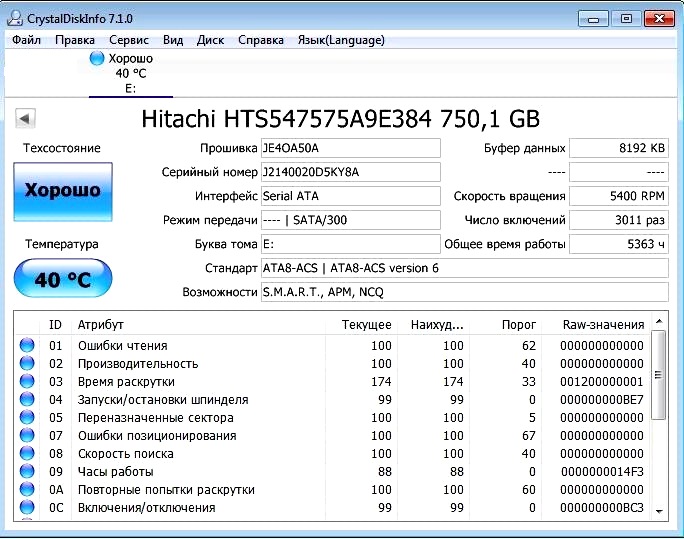This screenshot has height=539, width=684.
Task: Click the Порог column header
Action: 506,325
